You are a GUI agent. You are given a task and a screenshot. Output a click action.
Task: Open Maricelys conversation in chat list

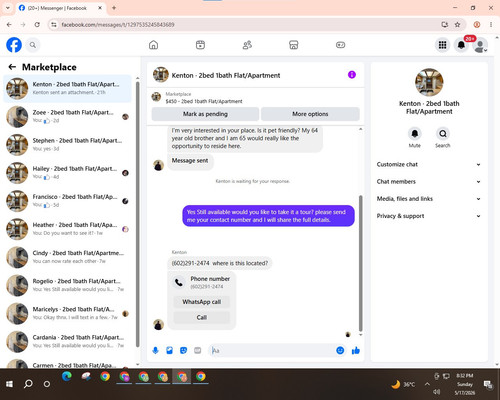tap(68, 313)
